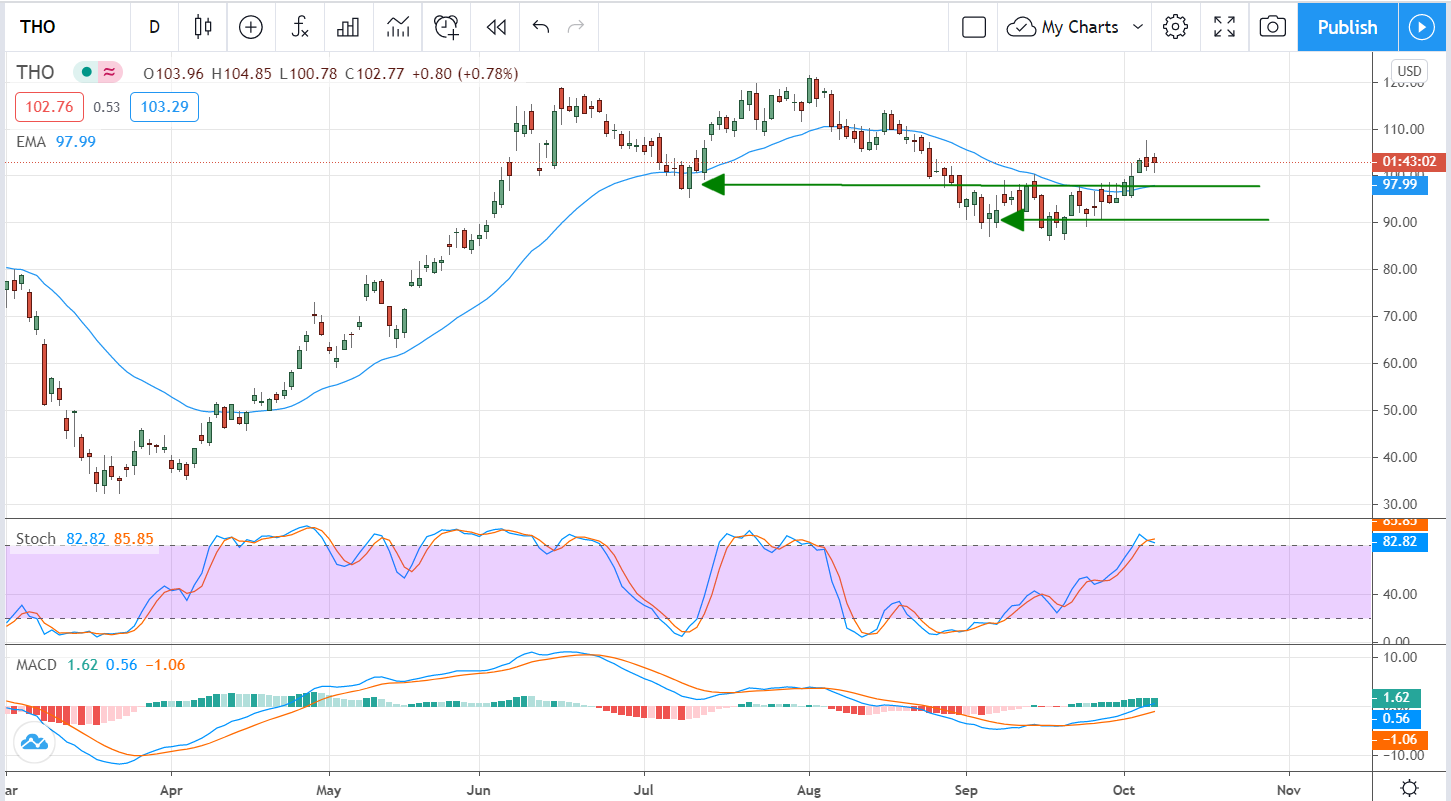Click the THO symbol title in legend
Screen dimensions: 1451x801
point(34,72)
